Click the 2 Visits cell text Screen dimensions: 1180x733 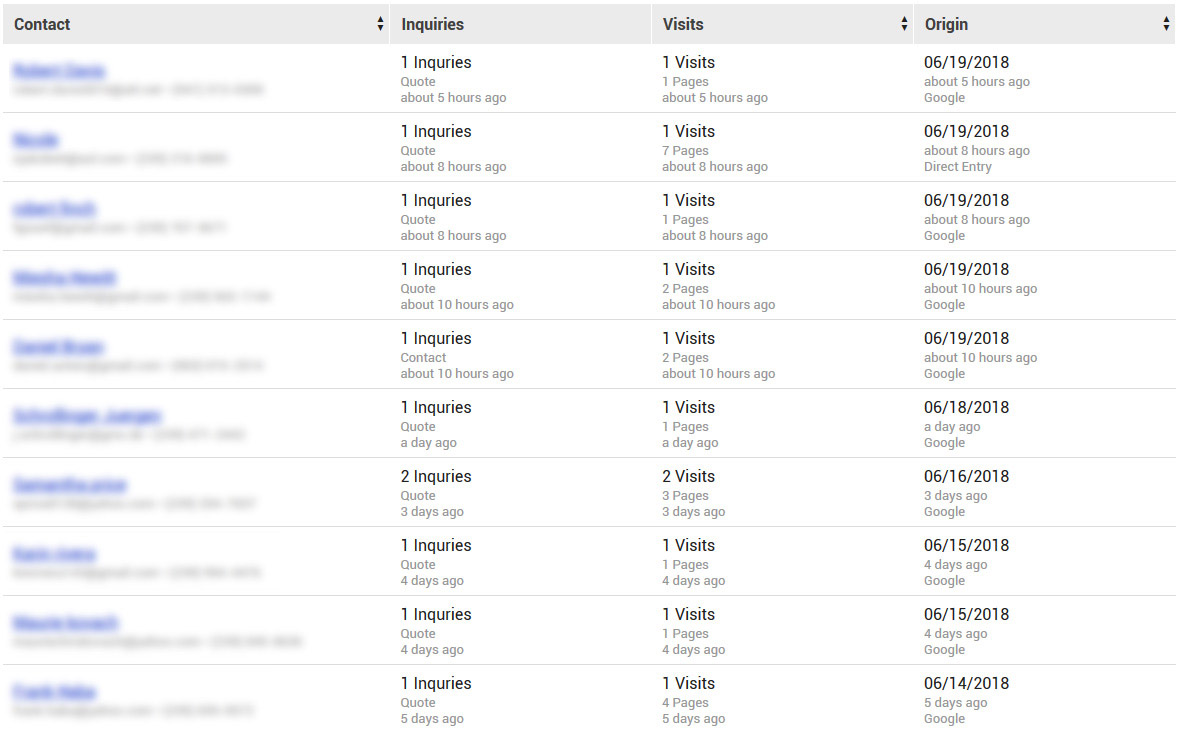point(688,476)
